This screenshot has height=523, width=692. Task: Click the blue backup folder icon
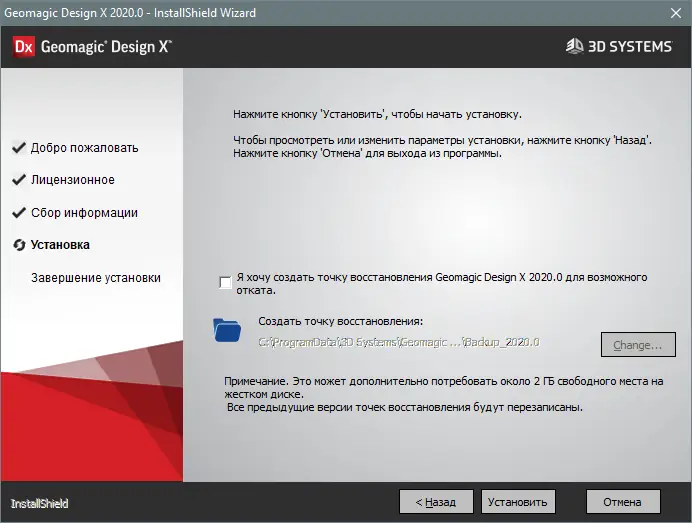(227, 330)
